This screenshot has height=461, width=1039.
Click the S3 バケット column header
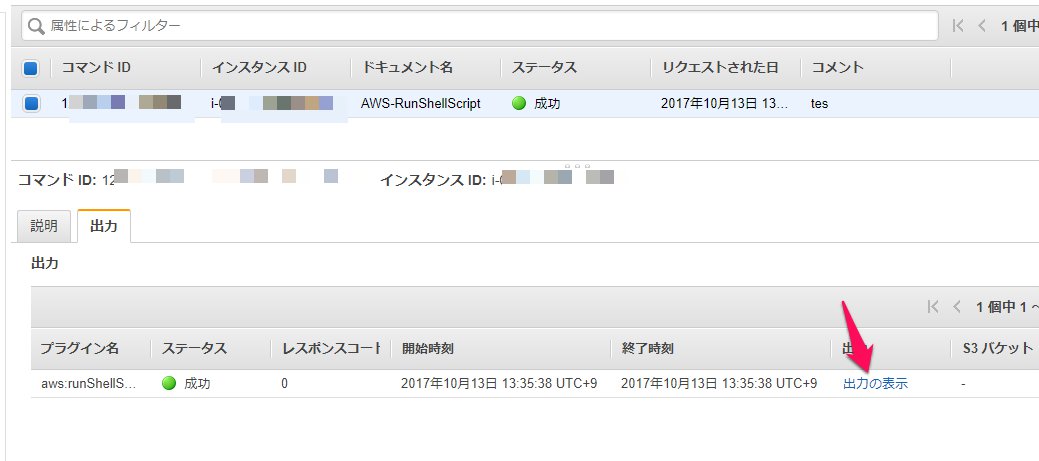[990, 348]
